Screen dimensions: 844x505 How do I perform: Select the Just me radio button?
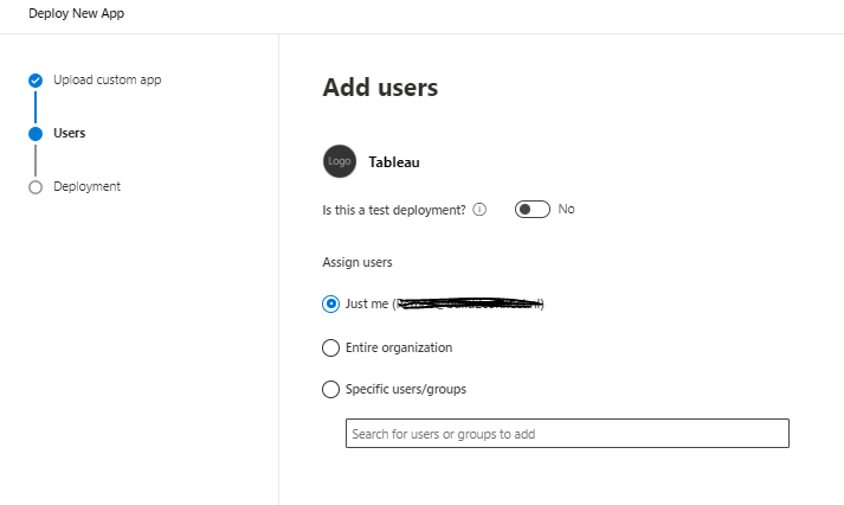point(331,304)
